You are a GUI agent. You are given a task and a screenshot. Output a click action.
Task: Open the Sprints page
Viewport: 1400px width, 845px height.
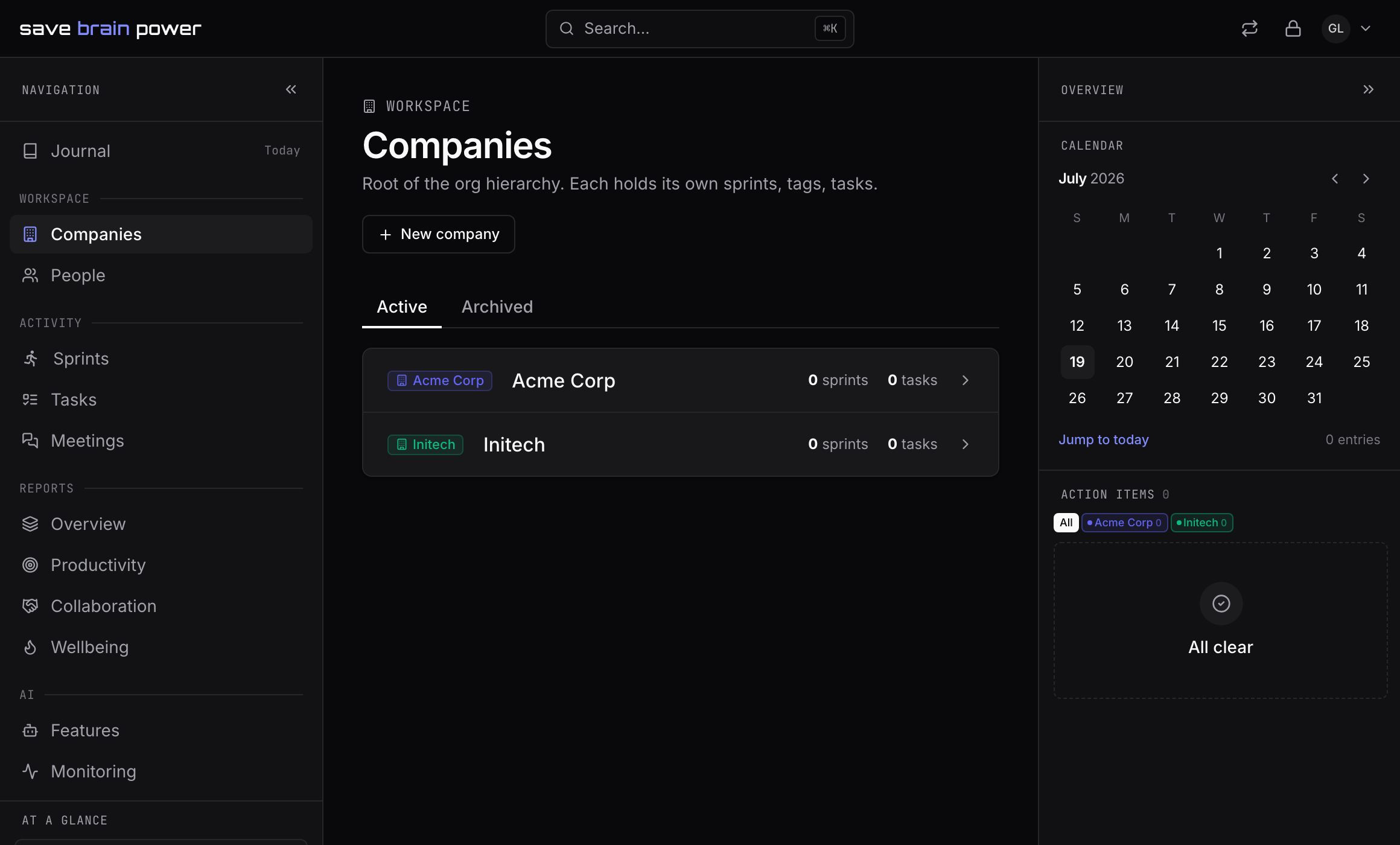(161, 359)
